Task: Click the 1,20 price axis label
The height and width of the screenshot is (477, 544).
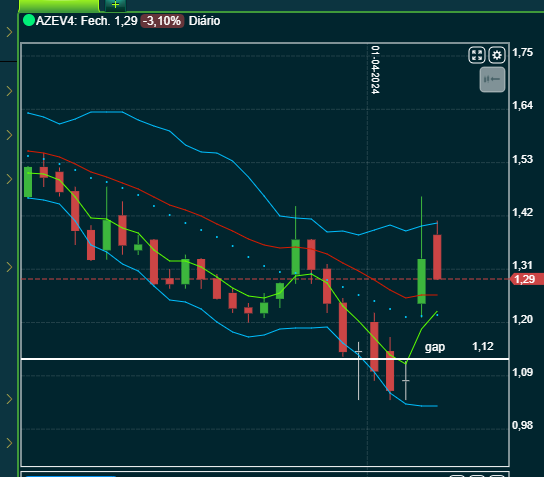Action: click(522, 319)
